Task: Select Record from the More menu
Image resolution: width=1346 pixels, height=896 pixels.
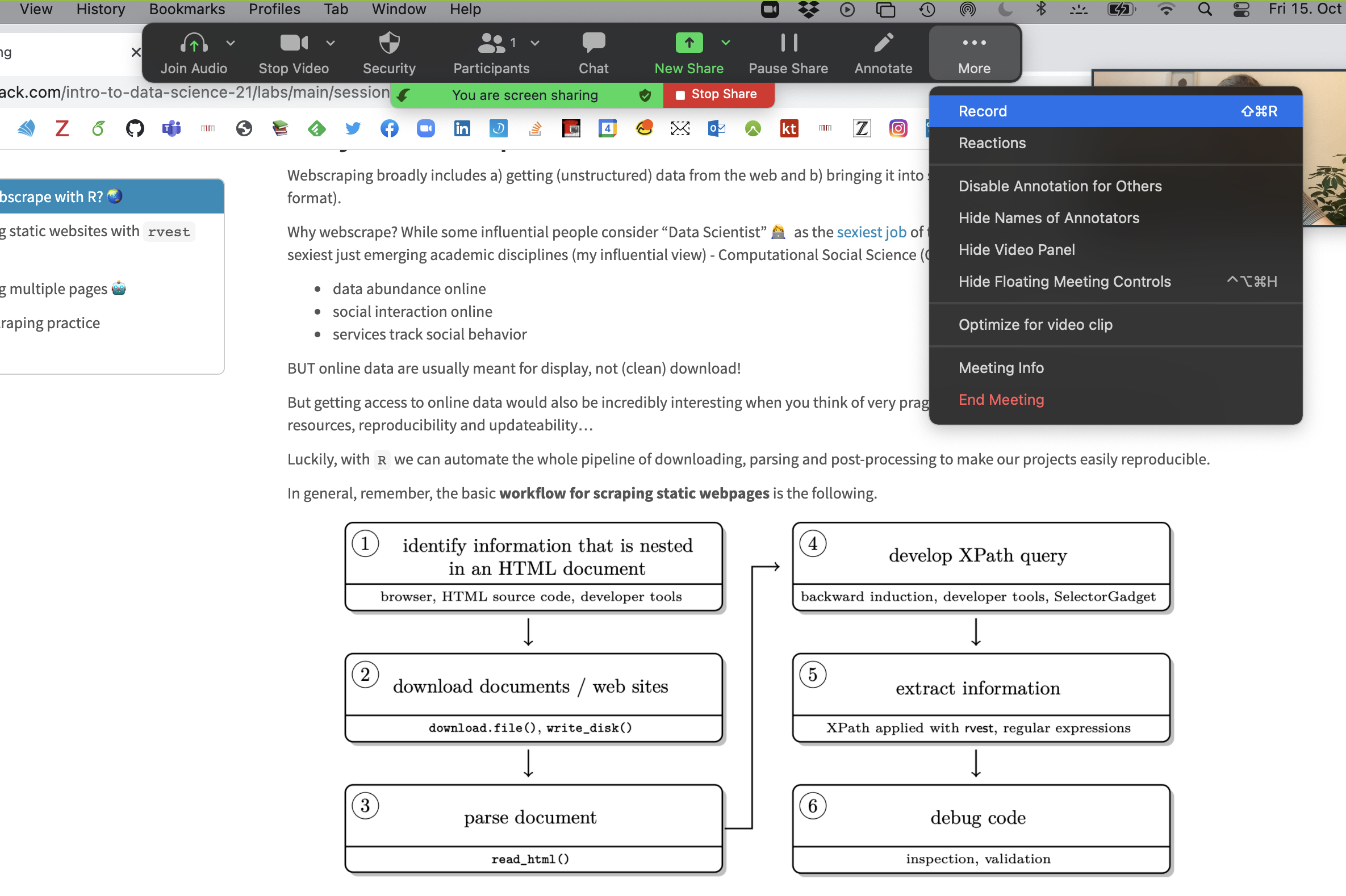Action: 983,111
